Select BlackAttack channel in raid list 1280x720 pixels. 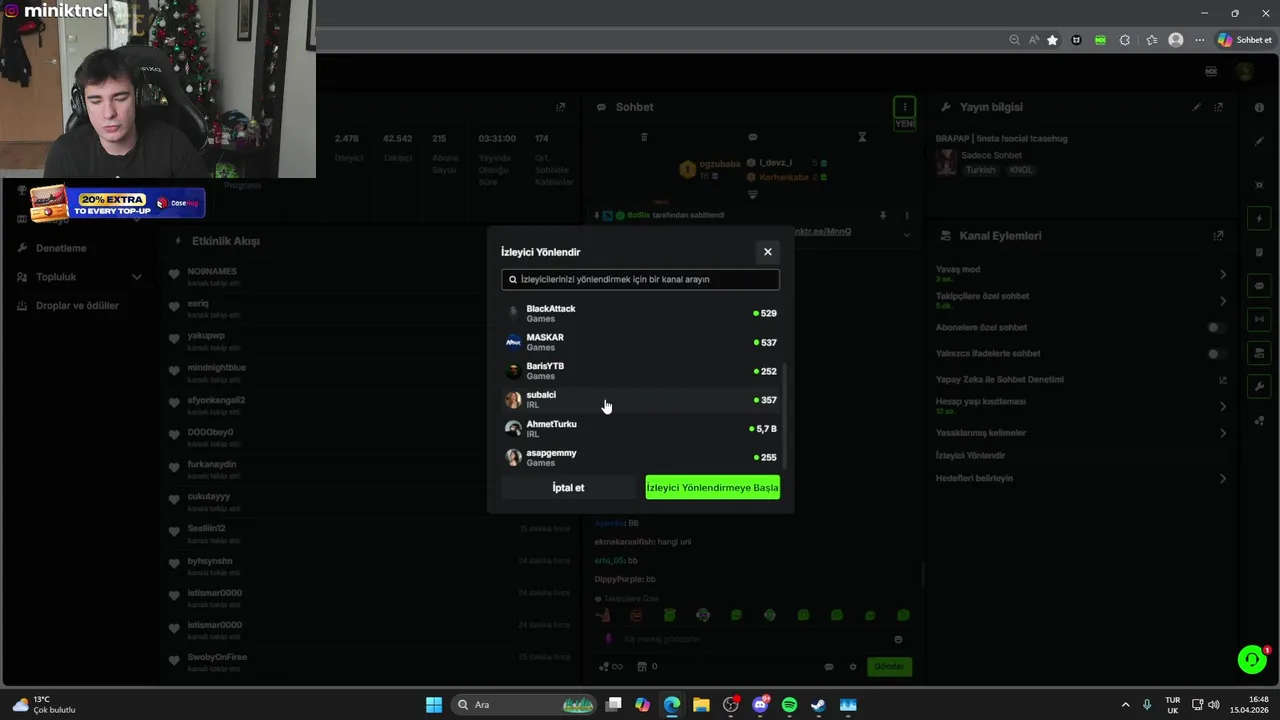click(x=640, y=313)
